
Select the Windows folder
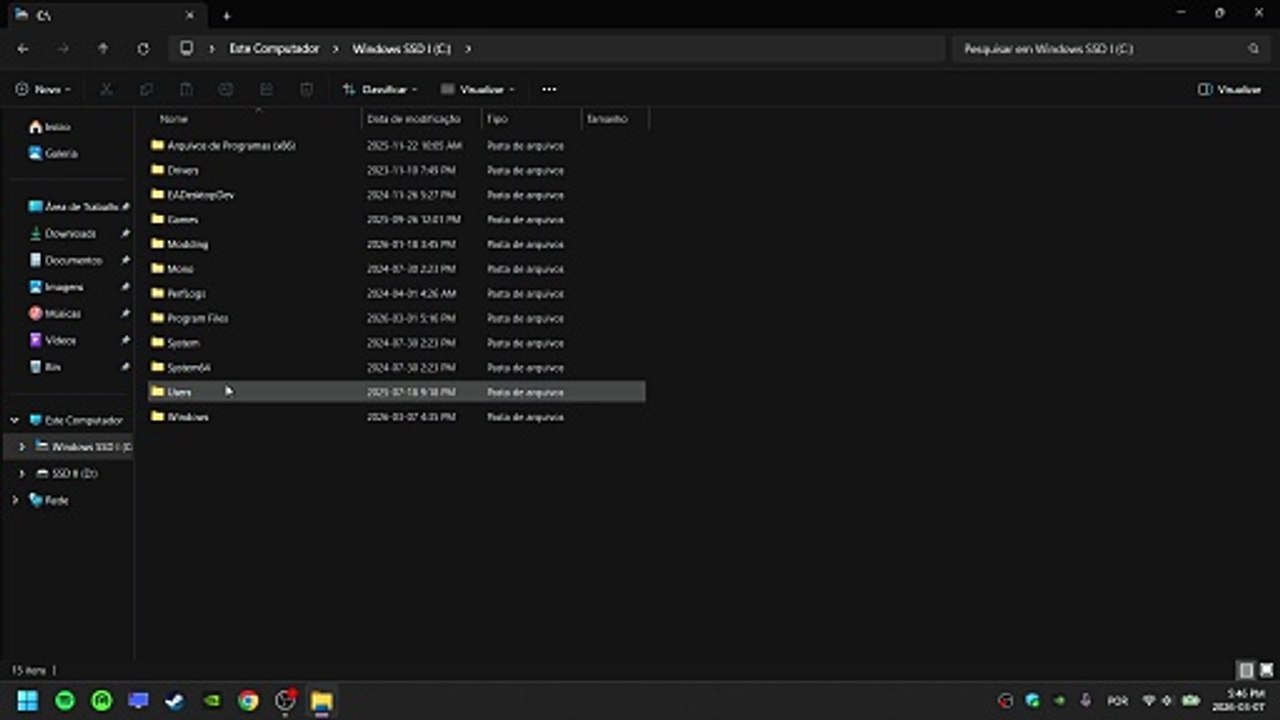tap(188, 417)
